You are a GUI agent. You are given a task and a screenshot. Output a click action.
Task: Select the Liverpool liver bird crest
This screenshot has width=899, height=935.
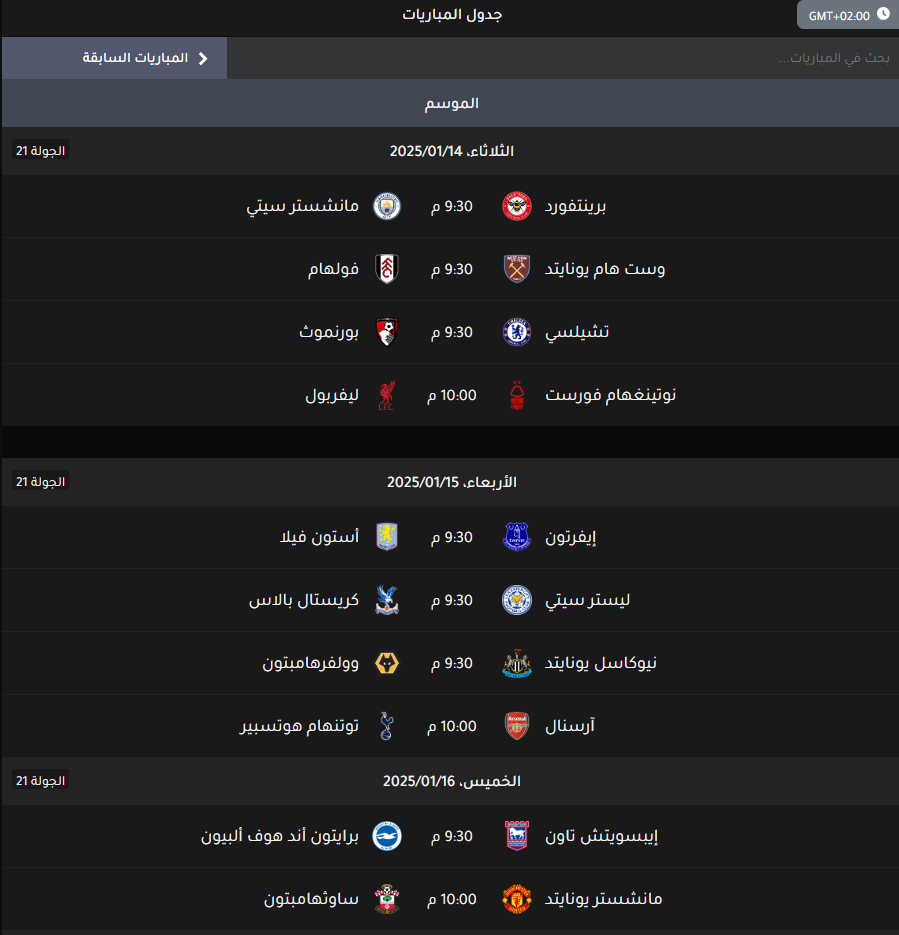pyautogui.click(x=386, y=395)
